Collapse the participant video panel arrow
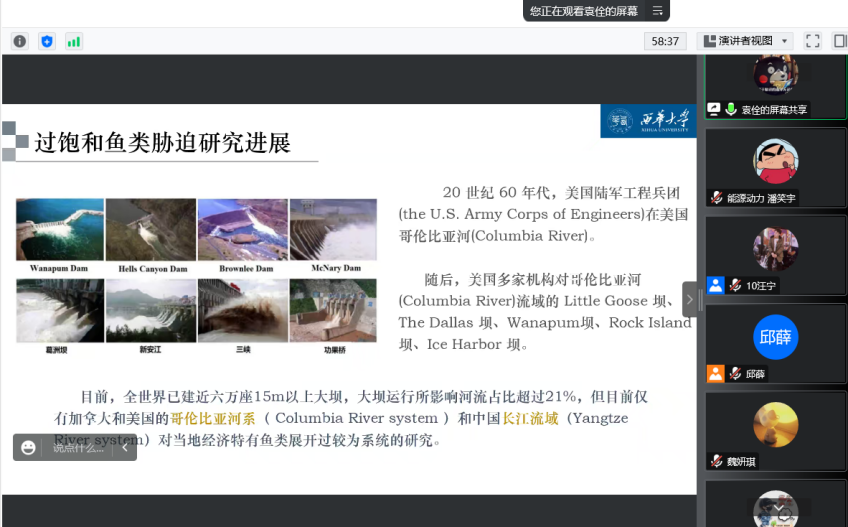The image size is (848, 527). pos(690,299)
